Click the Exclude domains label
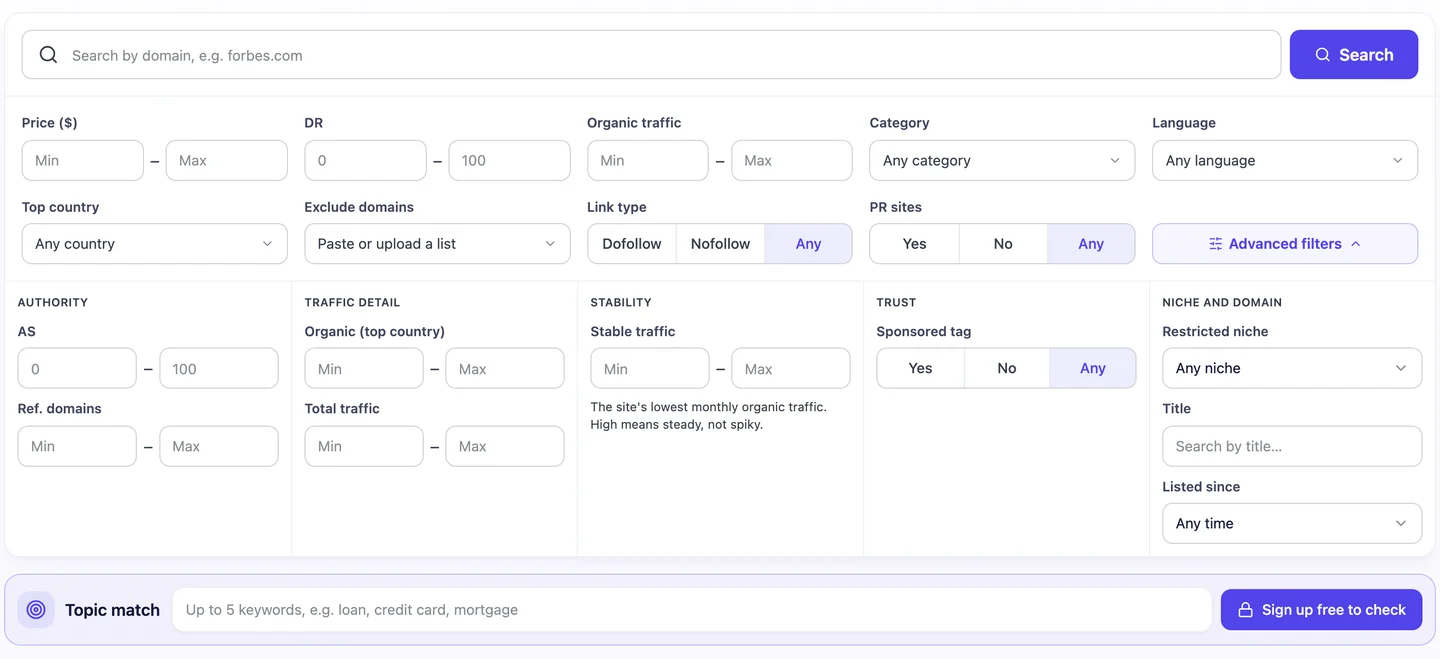 tap(359, 207)
